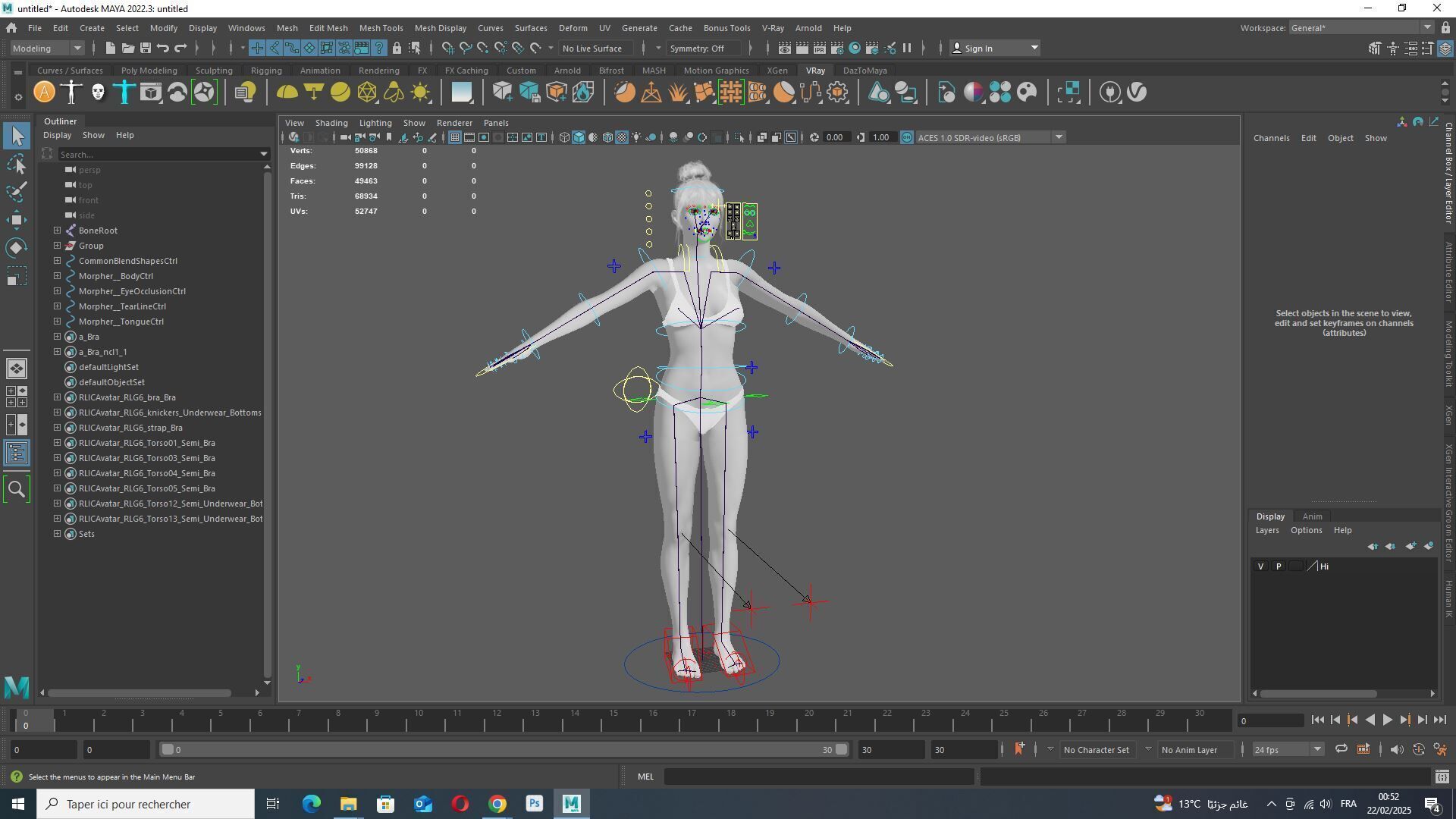Click the Redo arrow icon

pos(180,49)
